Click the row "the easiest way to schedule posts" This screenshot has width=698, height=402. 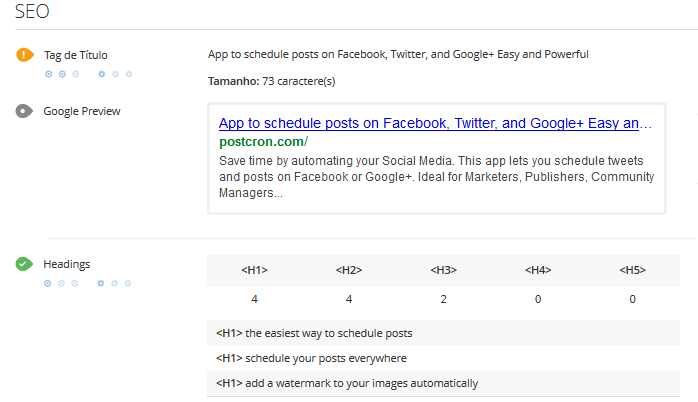coord(314,333)
